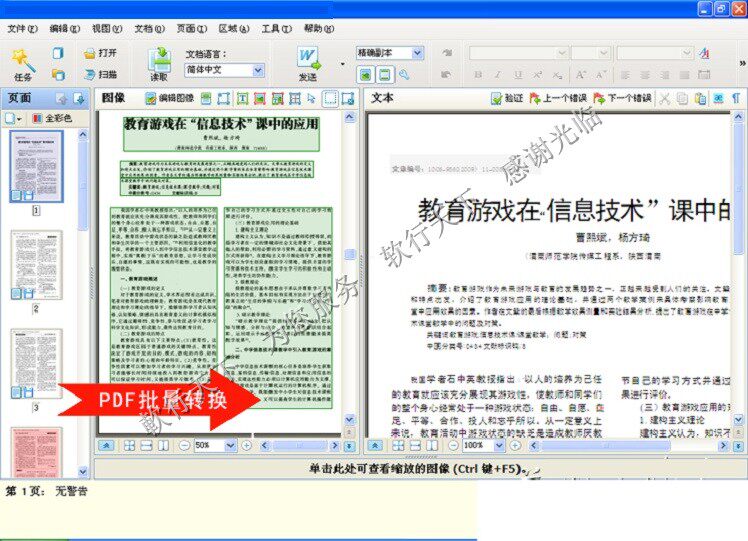This screenshot has width=748, height=541.
Task: Go to 下一个错误 next error
Action: click(x=622, y=98)
